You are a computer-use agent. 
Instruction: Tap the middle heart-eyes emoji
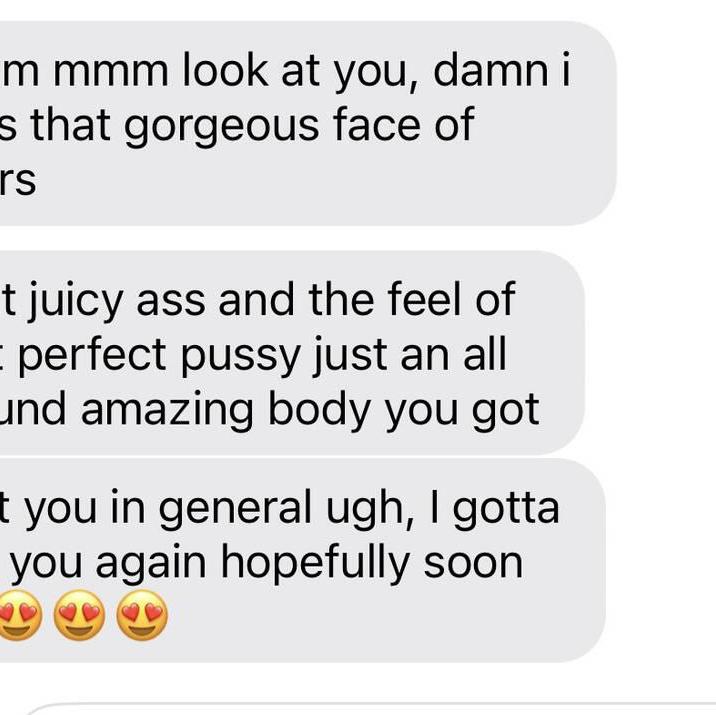(x=79, y=615)
